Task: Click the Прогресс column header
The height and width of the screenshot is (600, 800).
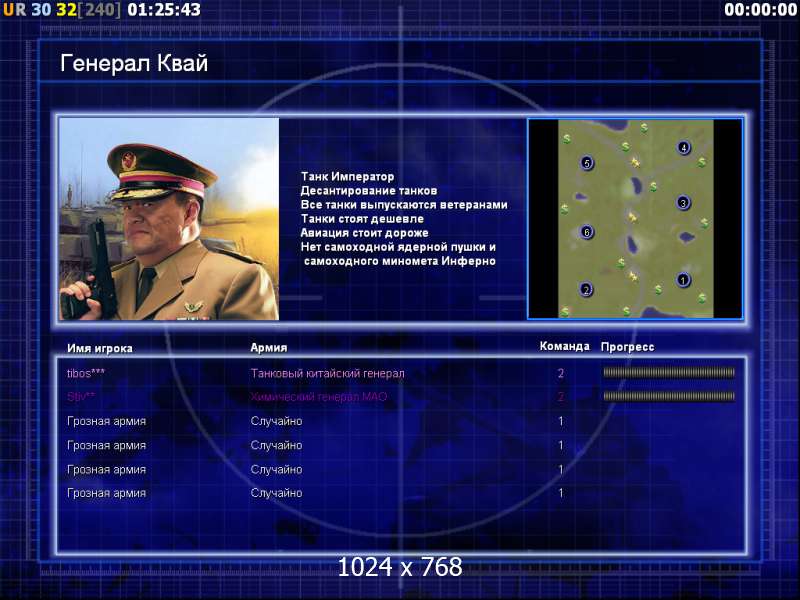Action: (628, 347)
